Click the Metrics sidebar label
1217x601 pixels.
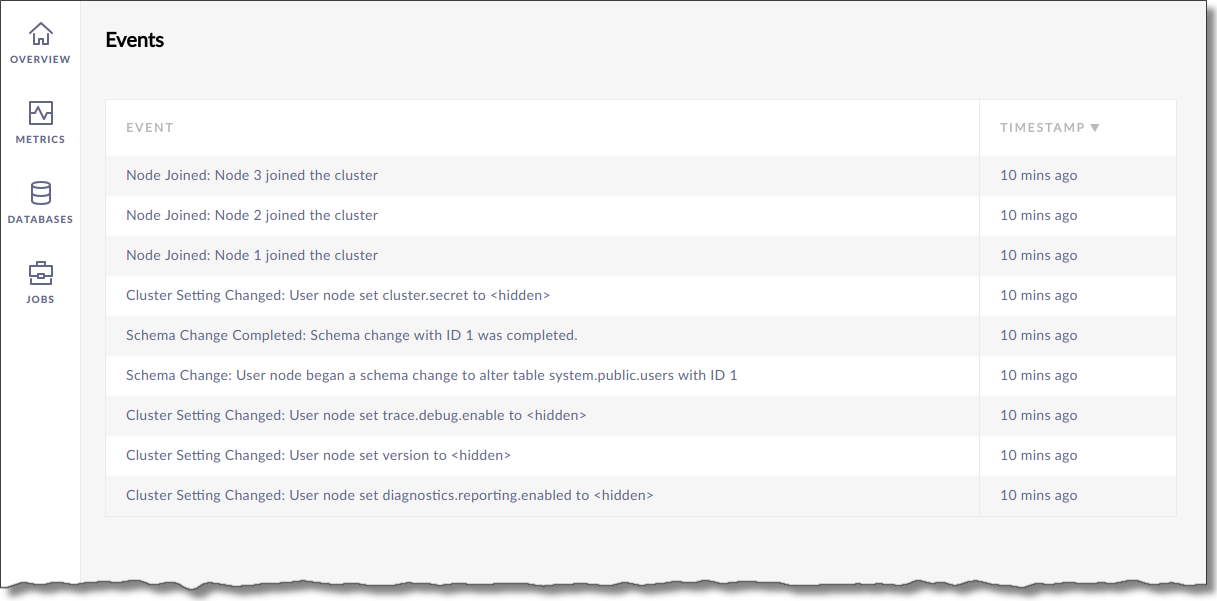click(40, 140)
